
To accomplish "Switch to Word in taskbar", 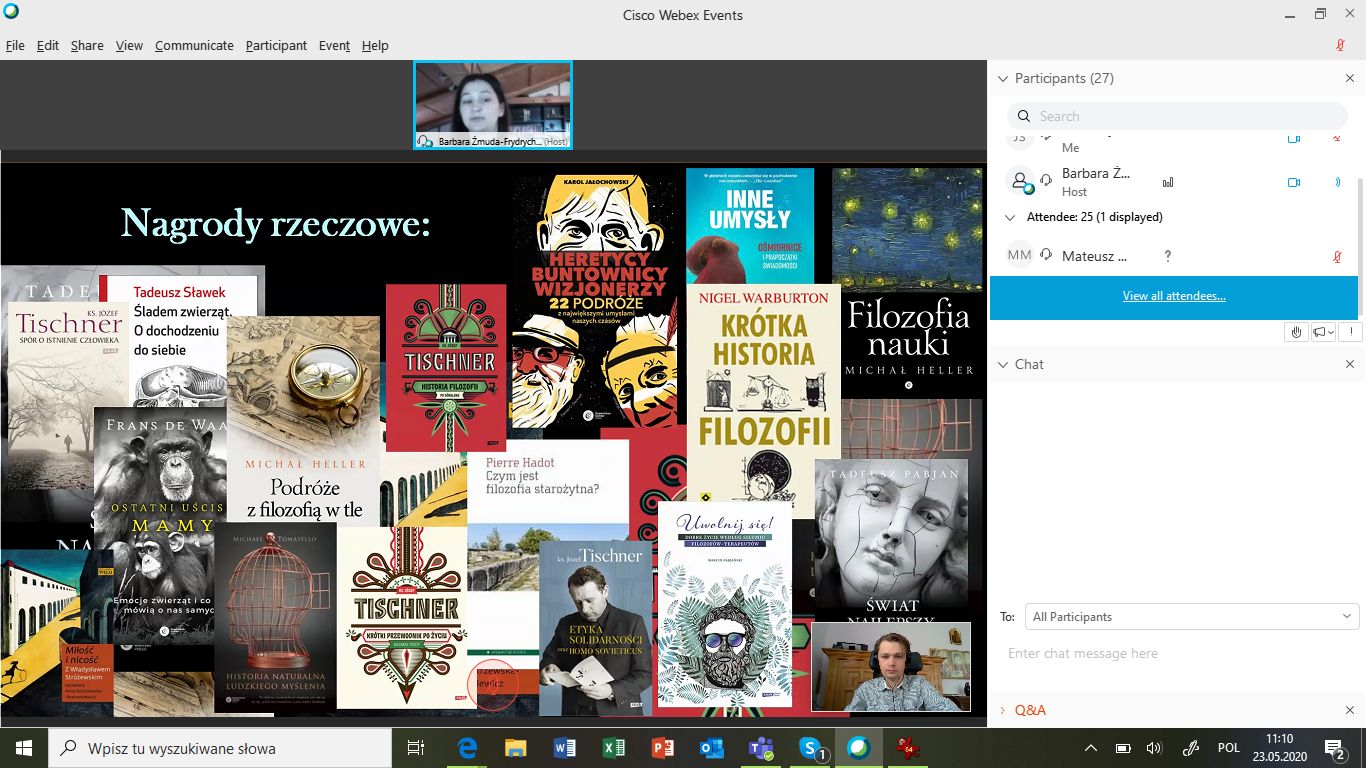I will pyautogui.click(x=565, y=747).
